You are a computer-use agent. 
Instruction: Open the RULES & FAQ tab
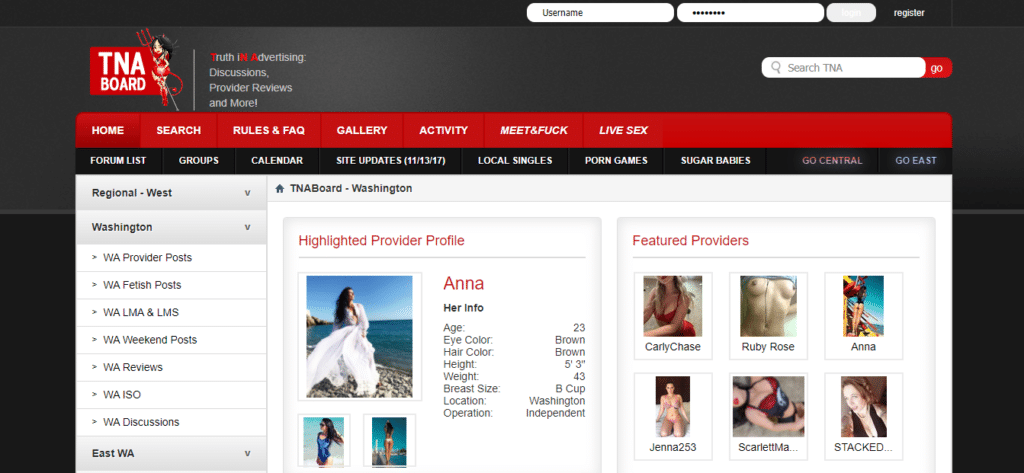269,130
